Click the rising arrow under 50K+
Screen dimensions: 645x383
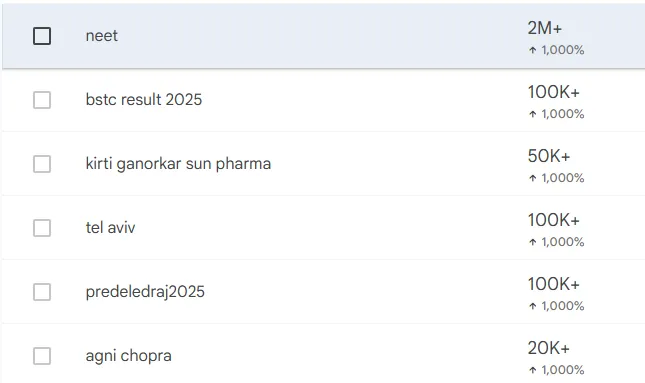533,178
